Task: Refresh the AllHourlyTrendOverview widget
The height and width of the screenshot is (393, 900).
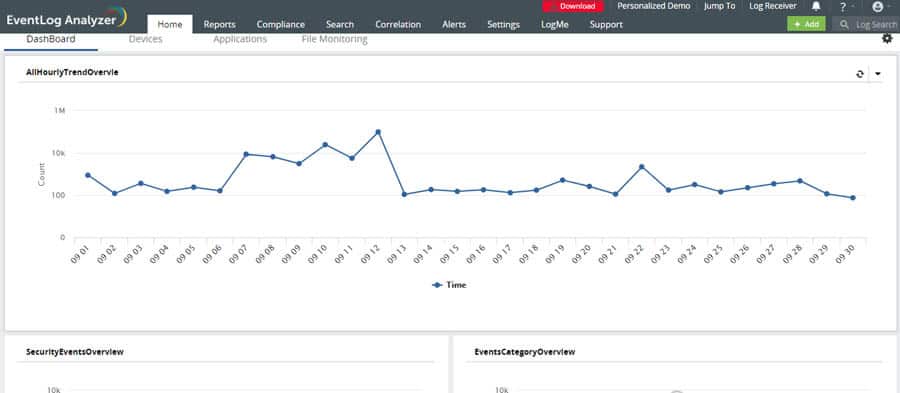Action: [859, 73]
